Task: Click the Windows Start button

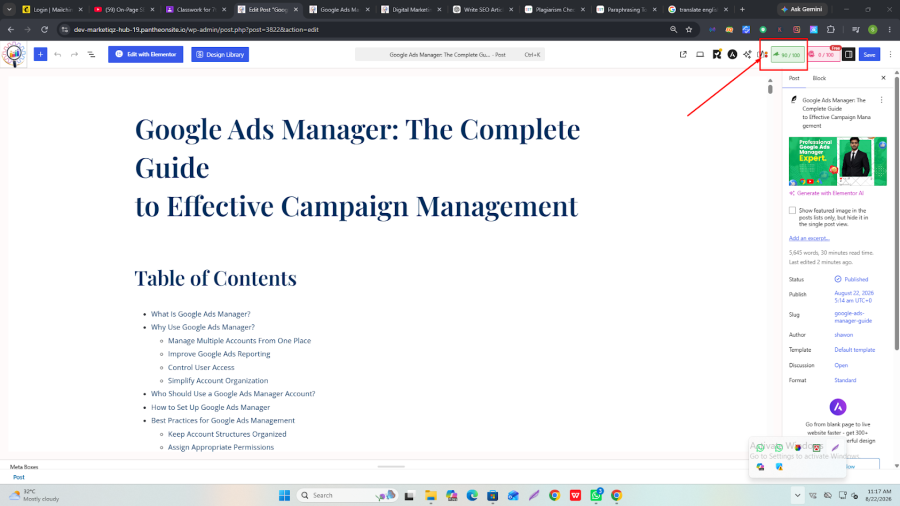Action: click(x=284, y=495)
